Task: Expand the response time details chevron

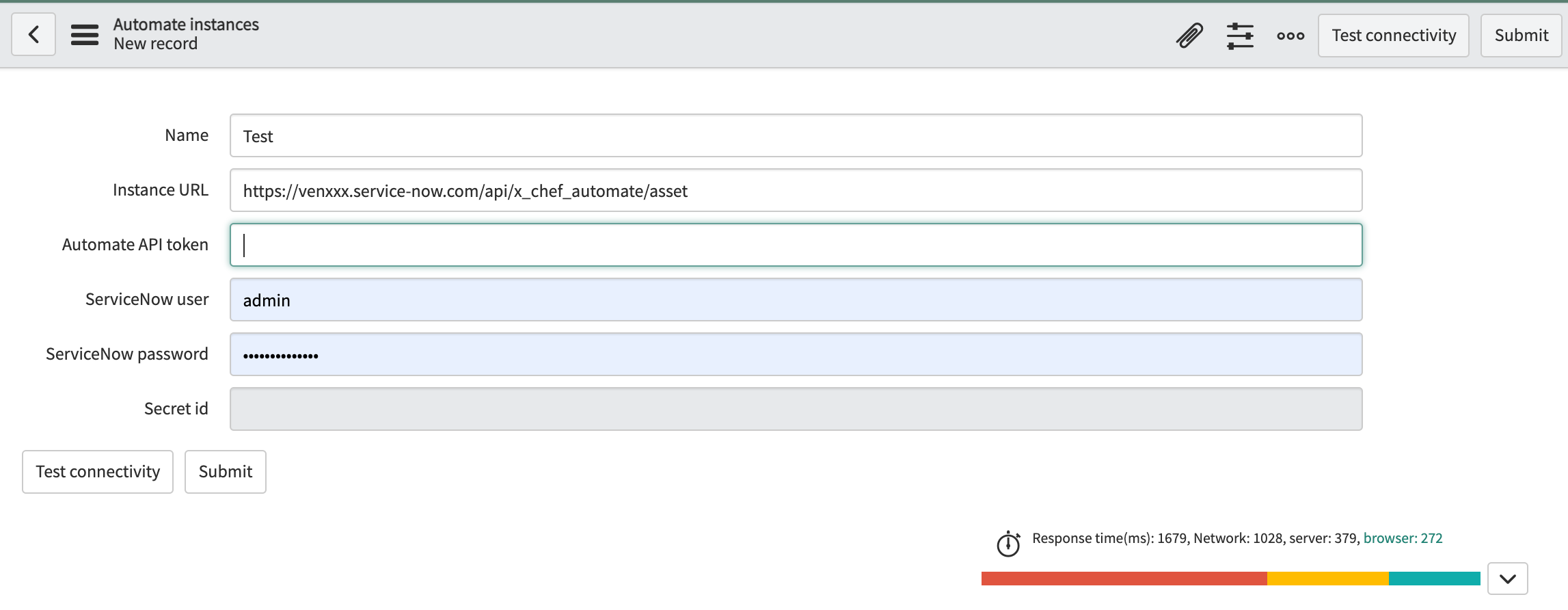Action: (x=1507, y=579)
